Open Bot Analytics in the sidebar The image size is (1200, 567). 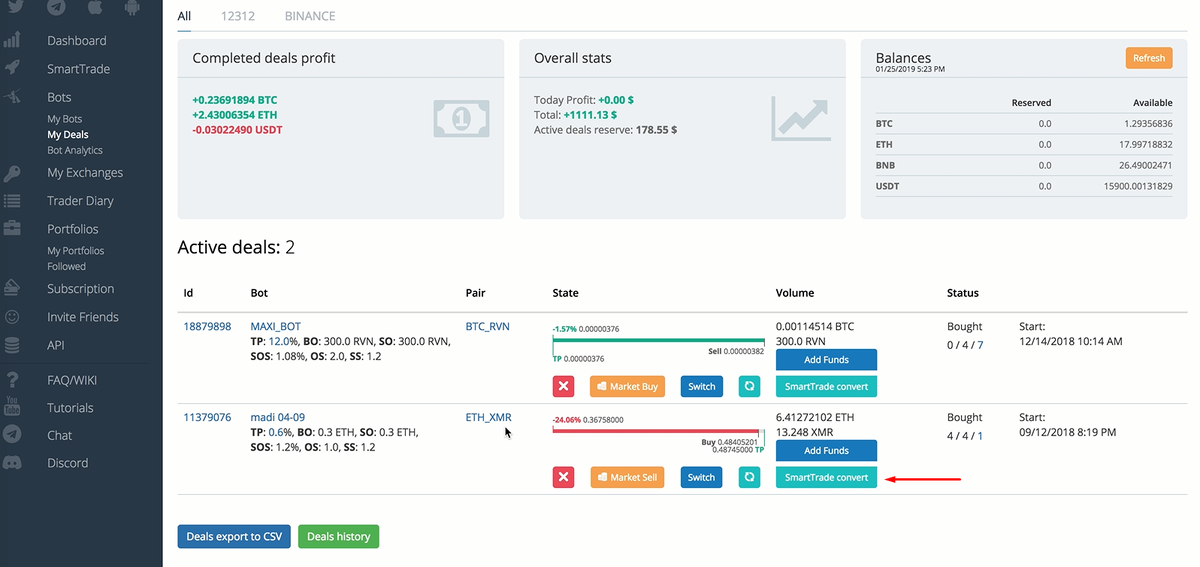point(75,150)
